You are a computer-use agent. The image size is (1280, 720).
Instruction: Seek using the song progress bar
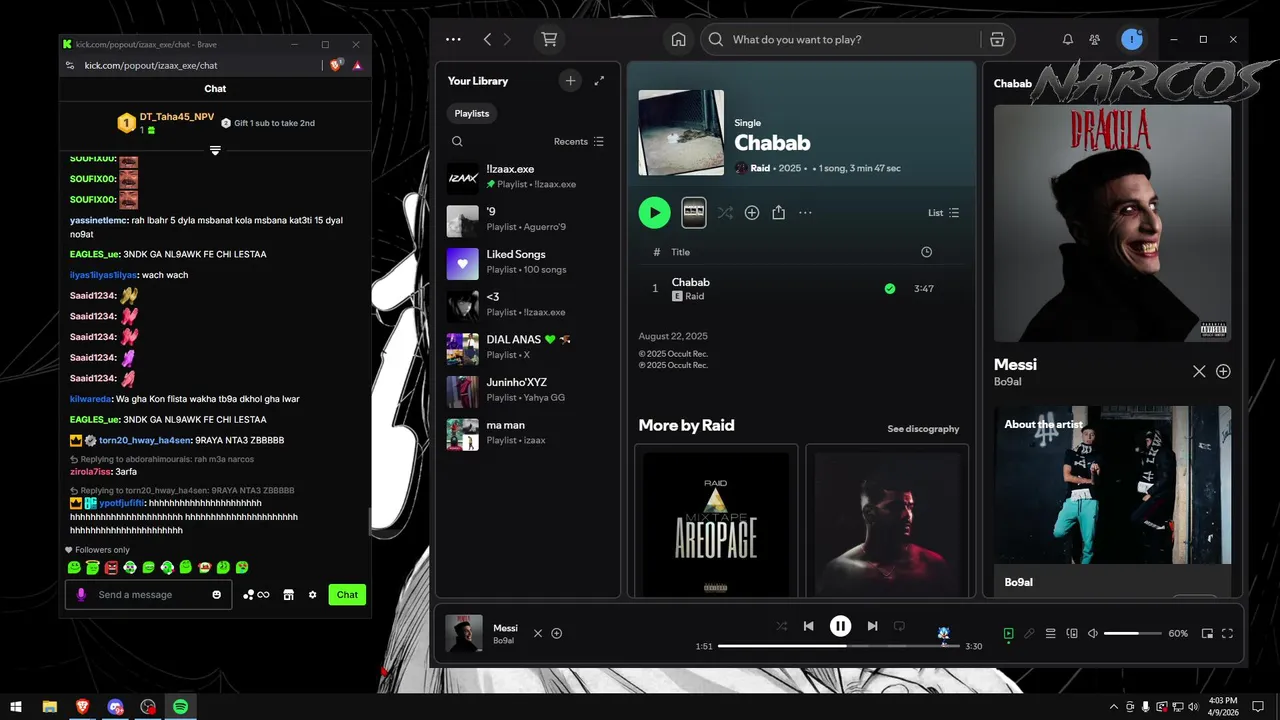click(838, 646)
